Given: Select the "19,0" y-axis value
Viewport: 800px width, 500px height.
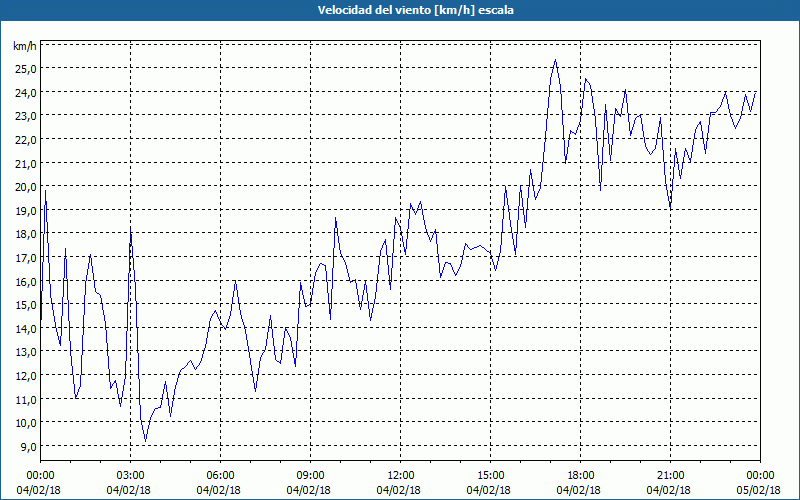Looking at the screenshot, I should coord(26,210).
